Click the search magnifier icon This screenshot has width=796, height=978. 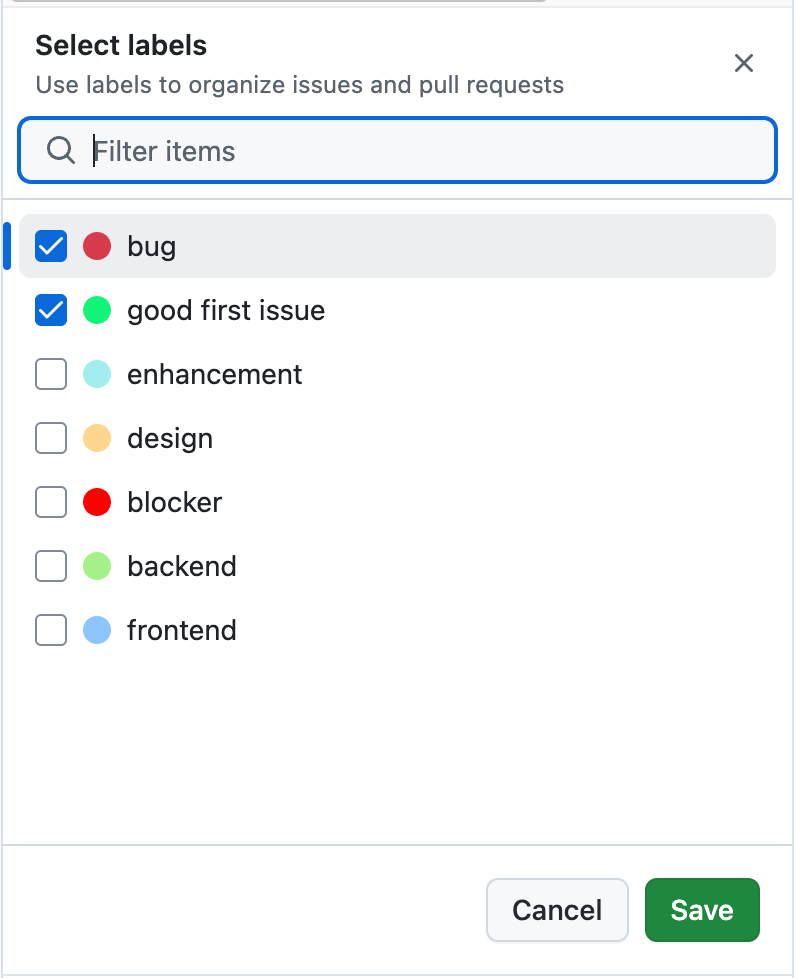(x=61, y=151)
